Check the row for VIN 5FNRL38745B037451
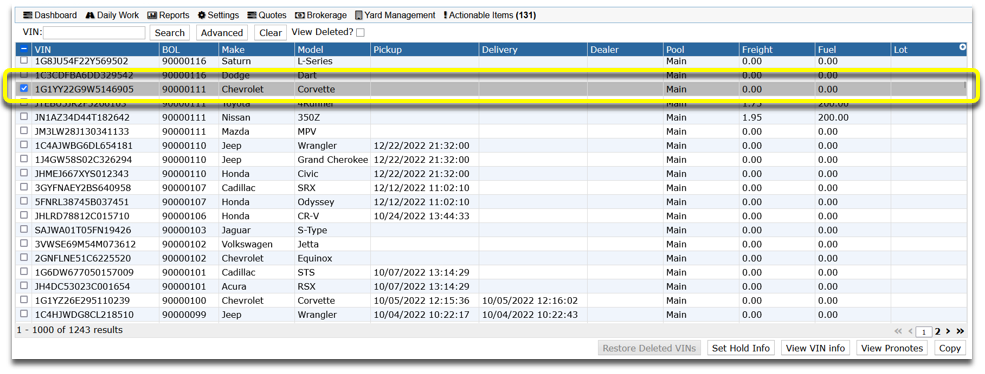Screen dimensions: 985x374 [24, 202]
